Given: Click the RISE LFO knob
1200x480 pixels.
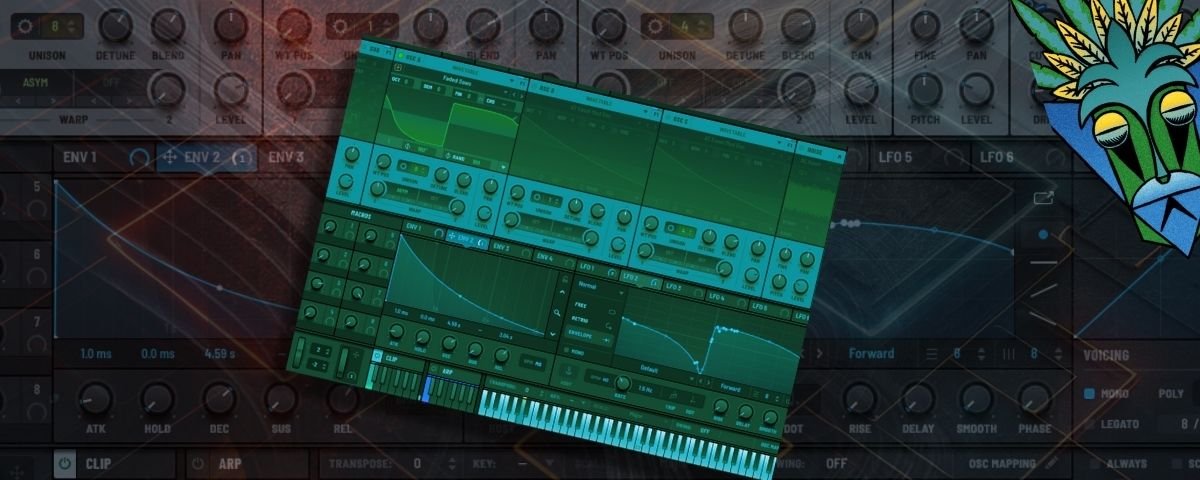Looking at the screenshot, I should point(860,399).
